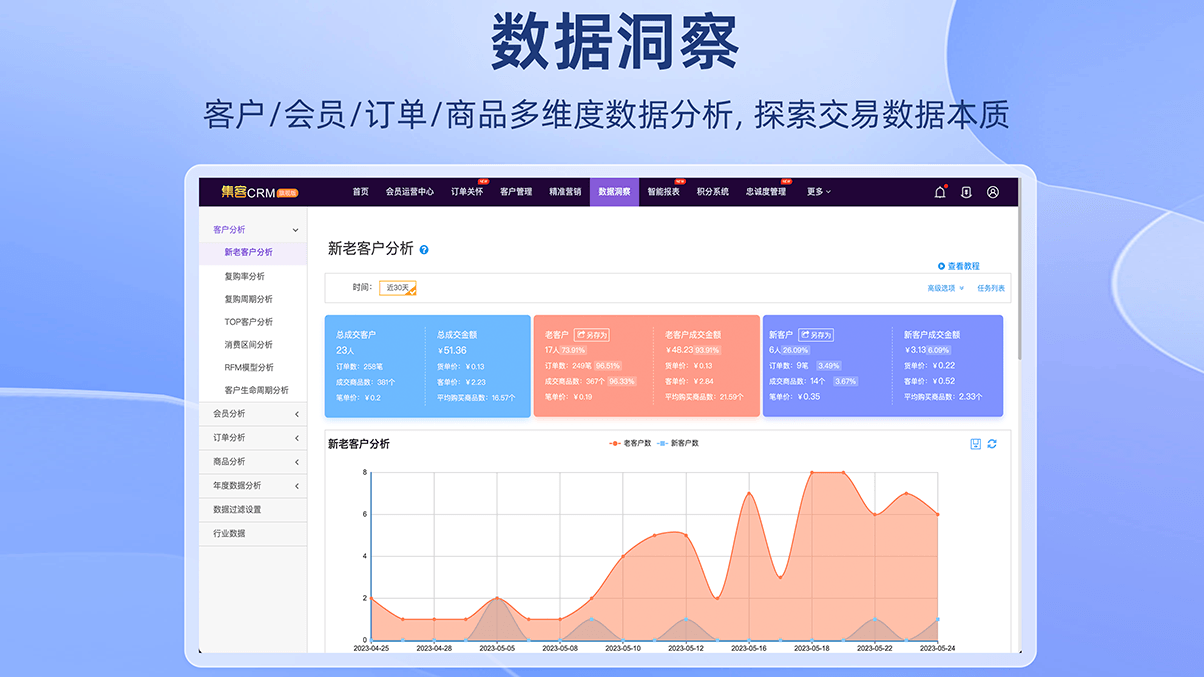Click the 总成交金额 ¥51.36 value
The image size is (1204, 677).
click(x=452, y=351)
